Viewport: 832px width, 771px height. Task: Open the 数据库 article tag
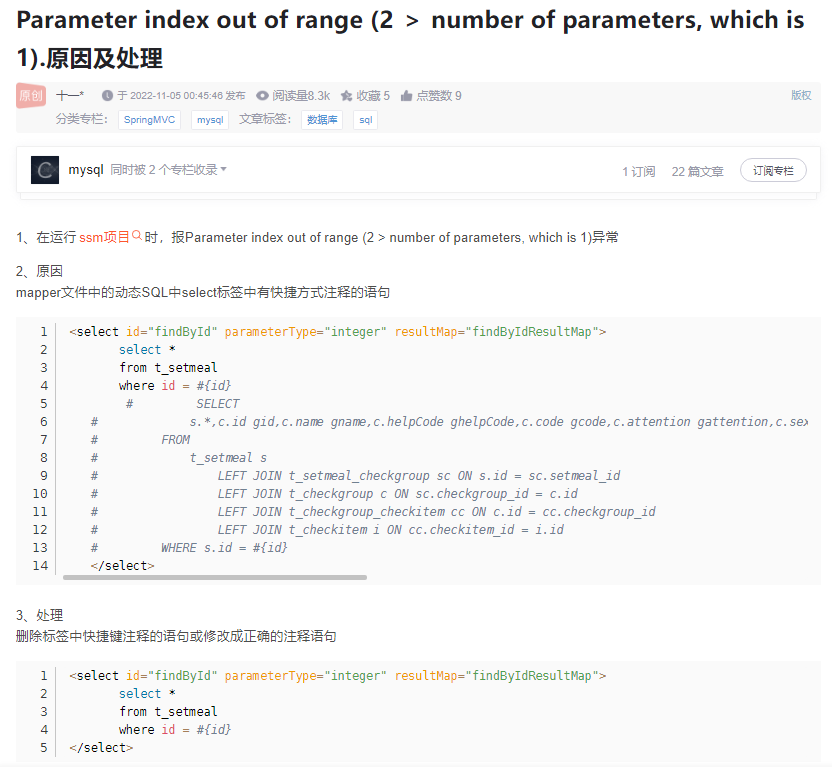pos(322,120)
